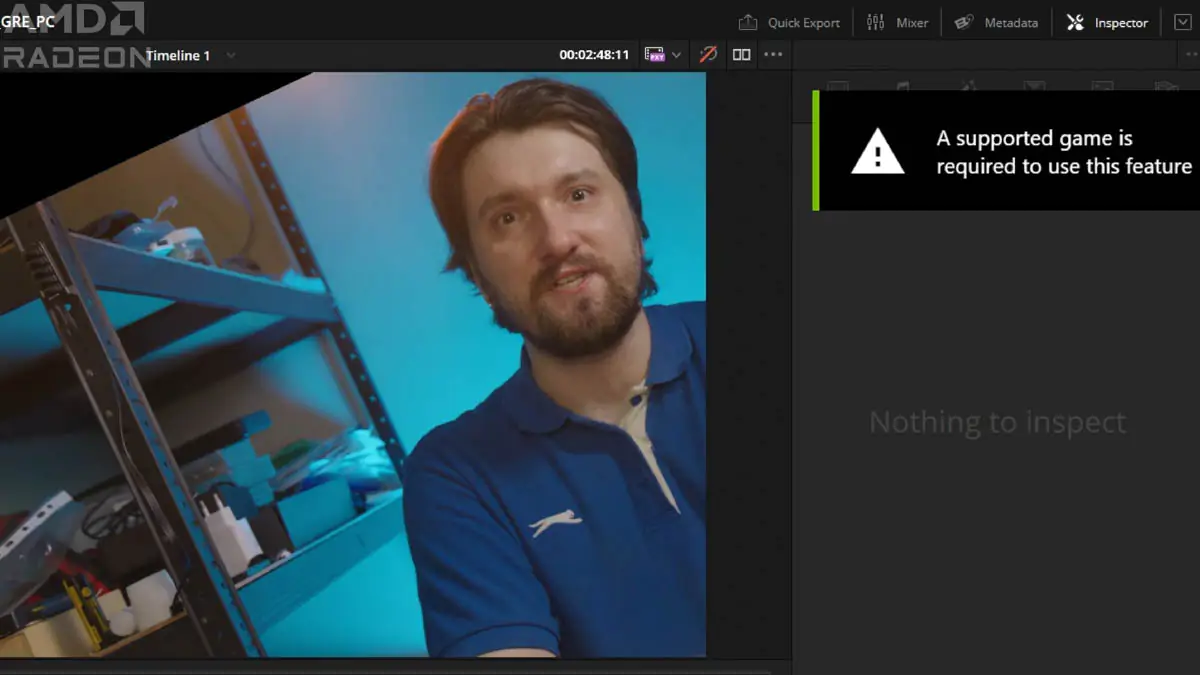
Task: Show the Metadata panel
Action: pyautogui.click(x=996, y=22)
